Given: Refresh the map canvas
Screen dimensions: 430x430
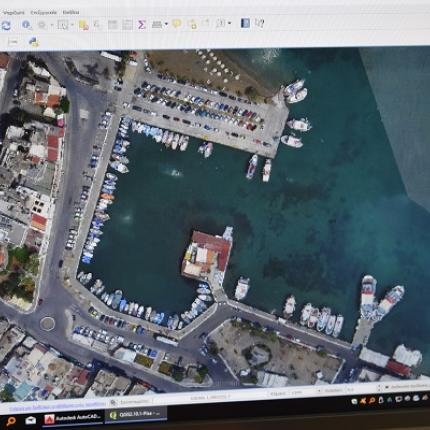Looking at the screenshot, I should [6, 25].
